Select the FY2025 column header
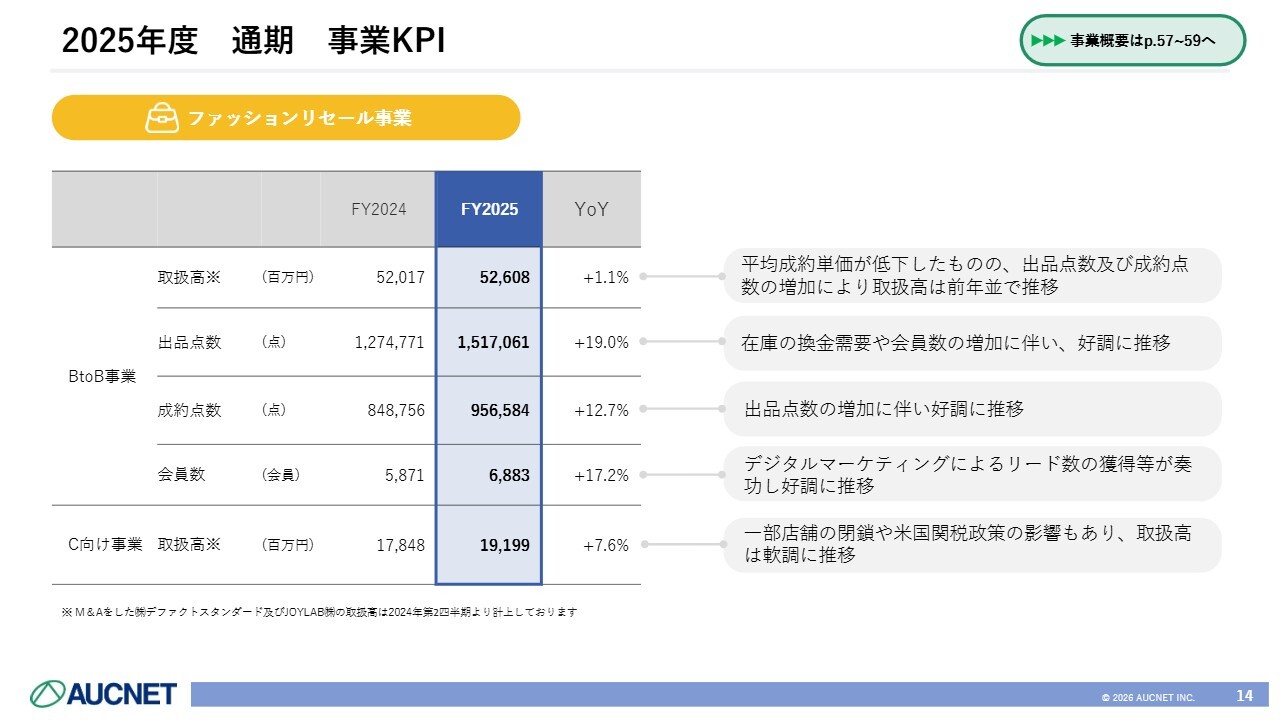Image resolution: width=1280 pixels, height=720 pixels. (489, 209)
